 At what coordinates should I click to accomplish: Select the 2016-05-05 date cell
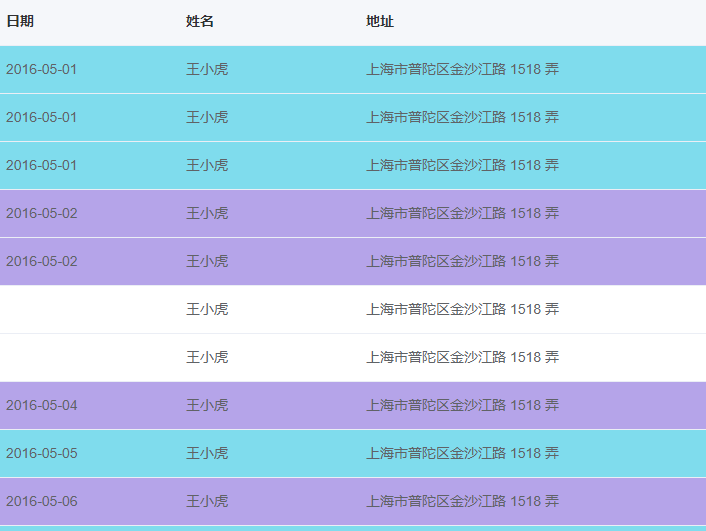[41, 453]
